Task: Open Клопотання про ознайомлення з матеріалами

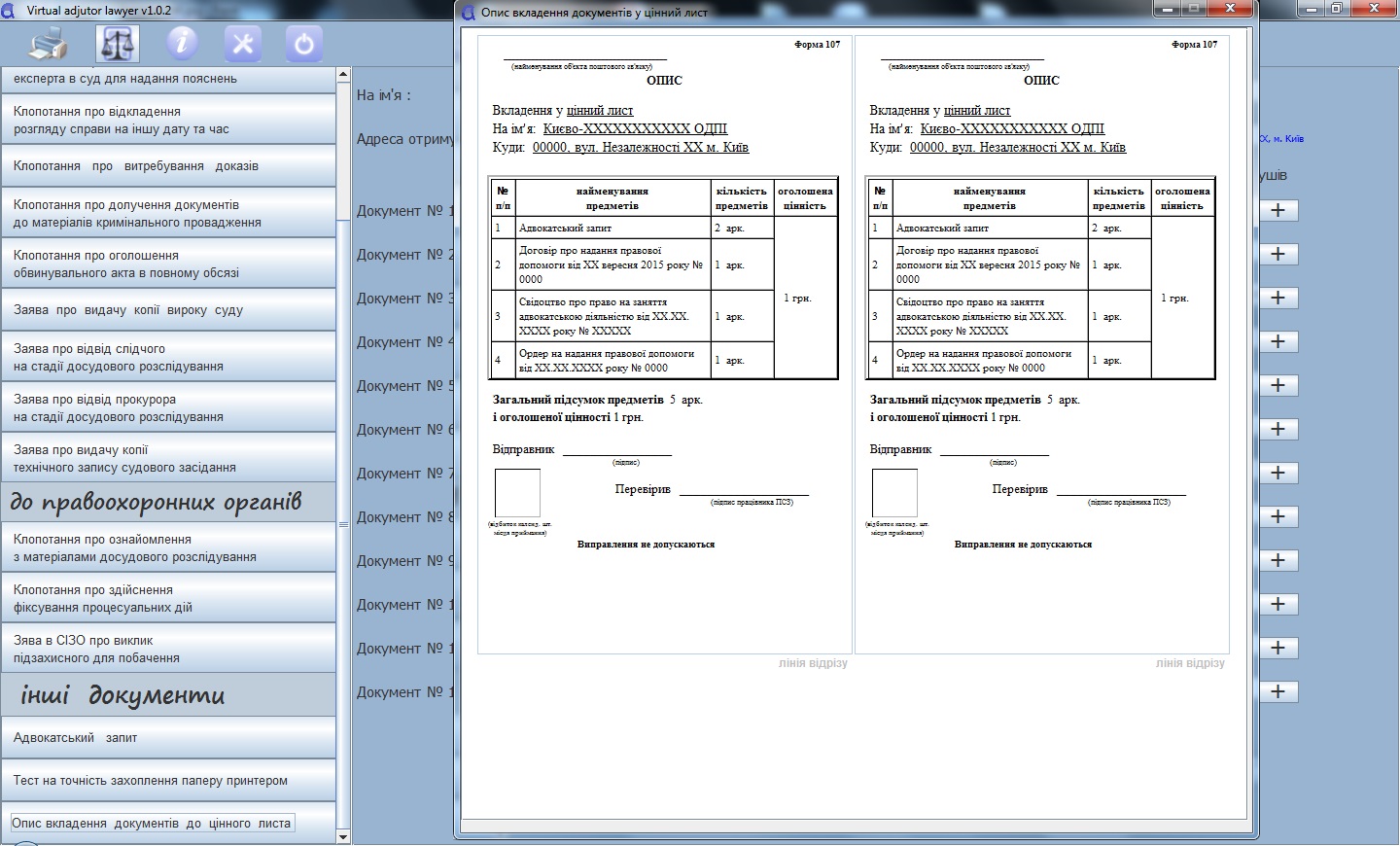Action: [168, 548]
